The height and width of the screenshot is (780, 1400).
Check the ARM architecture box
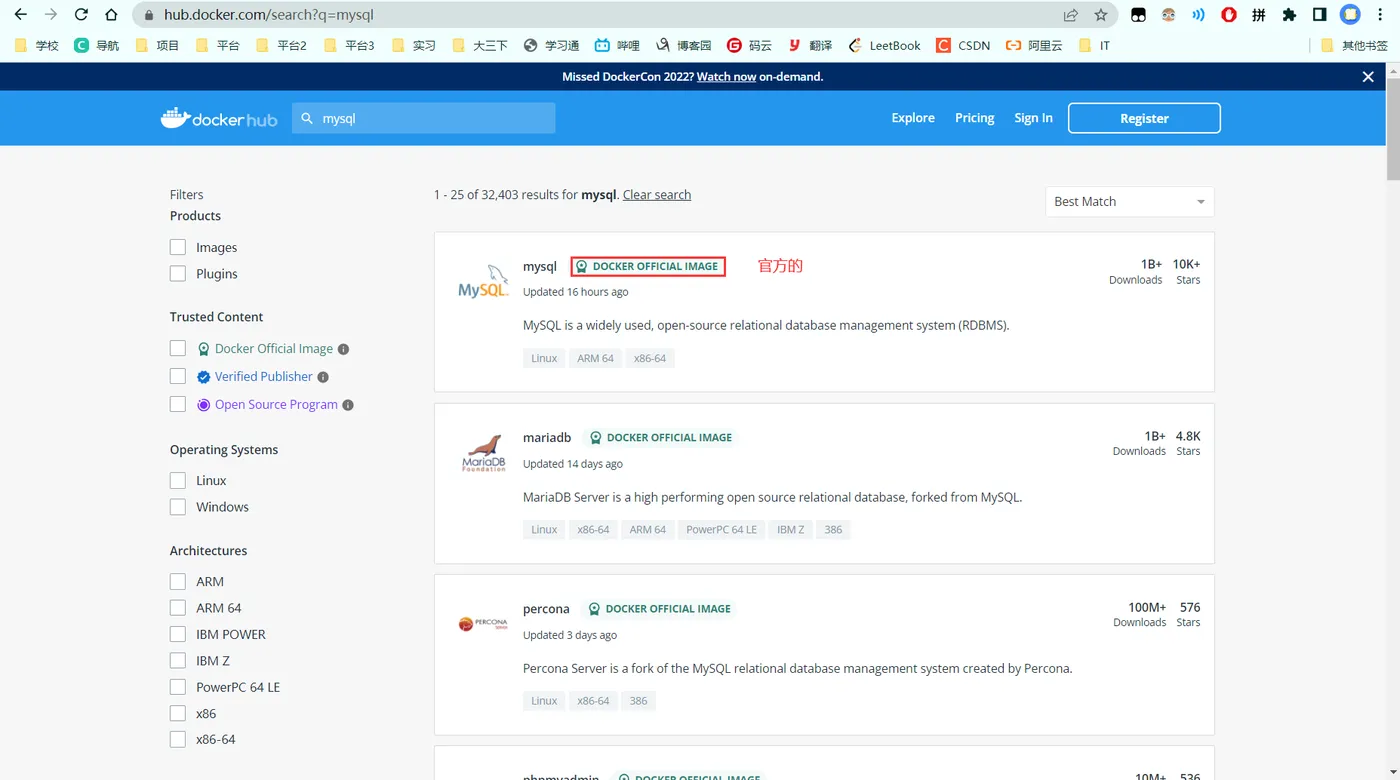[178, 581]
